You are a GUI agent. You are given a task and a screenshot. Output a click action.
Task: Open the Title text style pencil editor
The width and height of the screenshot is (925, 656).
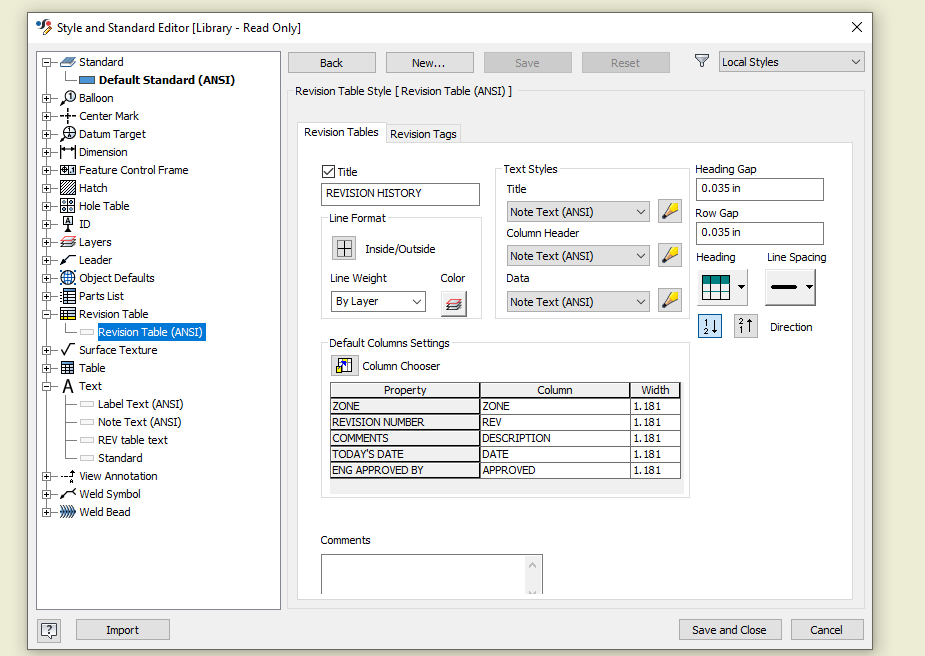coord(669,211)
